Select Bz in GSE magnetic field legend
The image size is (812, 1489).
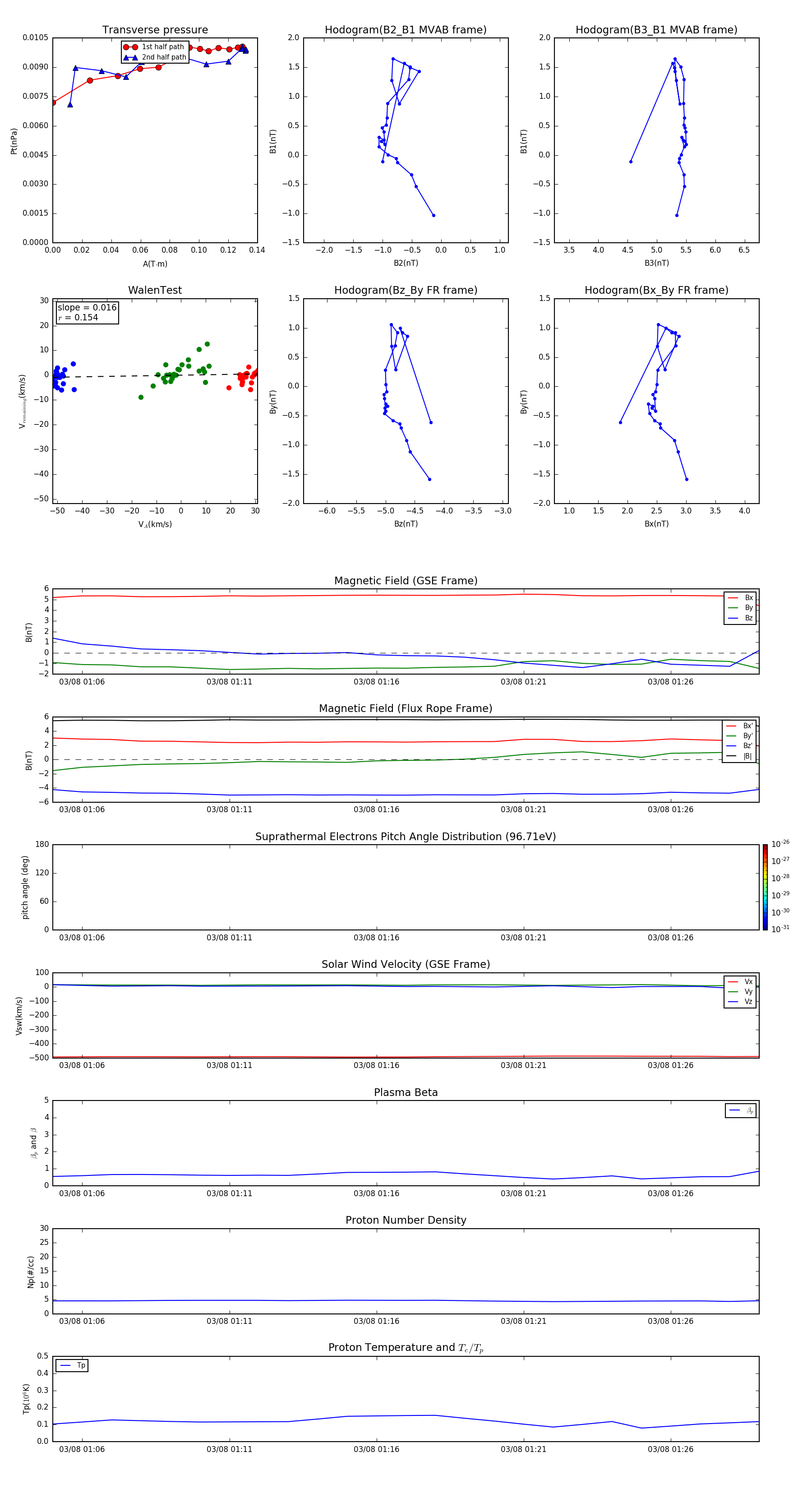coord(740,618)
